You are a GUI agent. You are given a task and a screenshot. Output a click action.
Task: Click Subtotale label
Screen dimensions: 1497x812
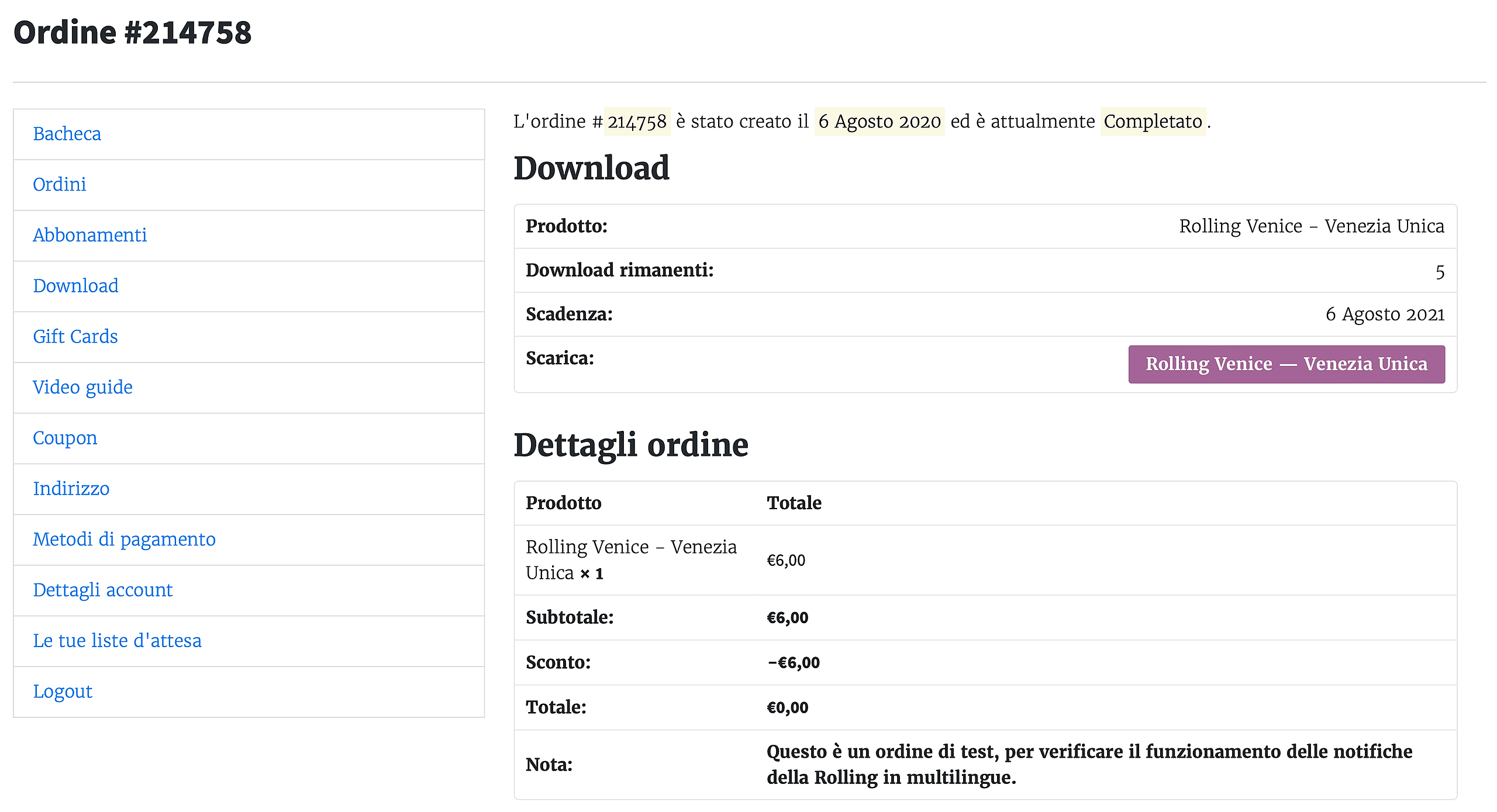(570, 618)
